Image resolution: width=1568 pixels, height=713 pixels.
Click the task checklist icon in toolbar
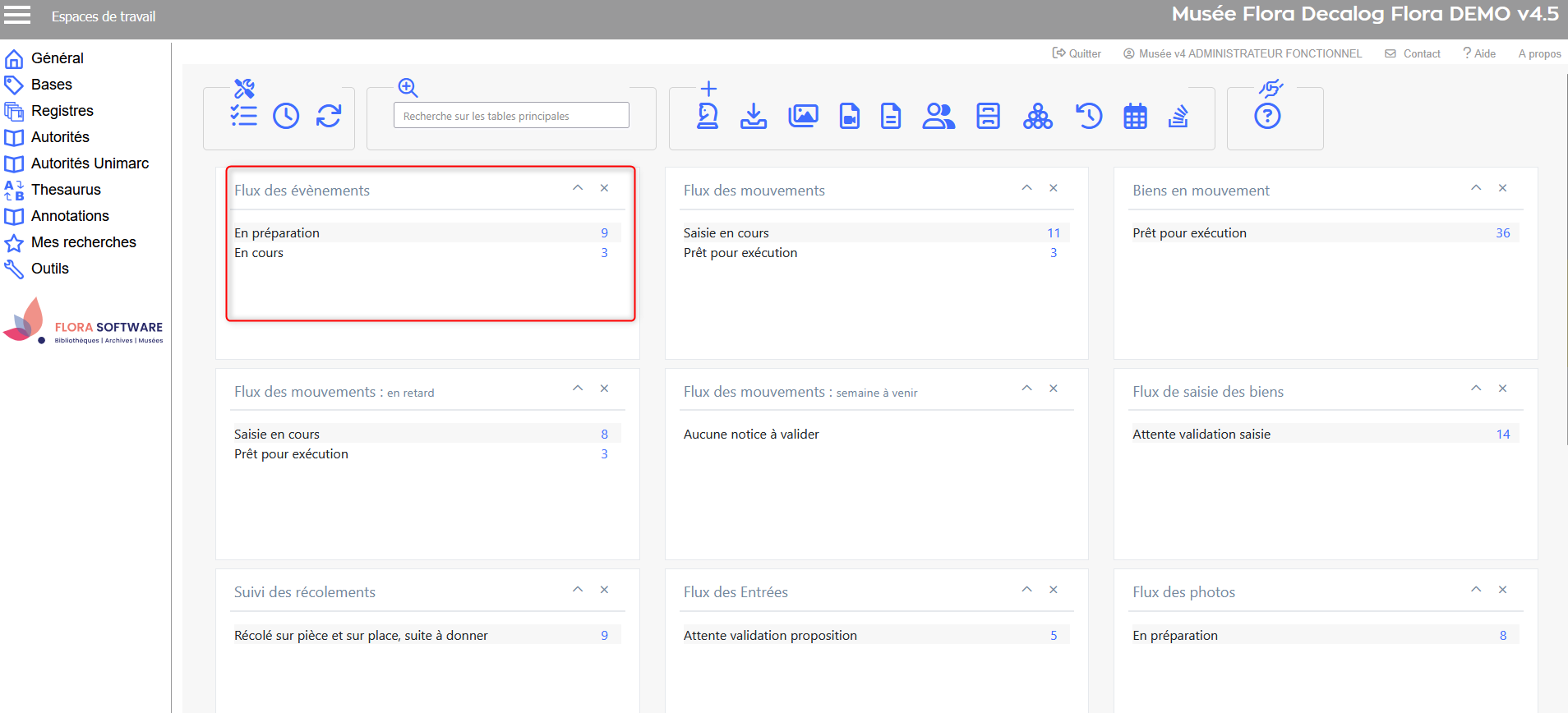(x=243, y=116)
